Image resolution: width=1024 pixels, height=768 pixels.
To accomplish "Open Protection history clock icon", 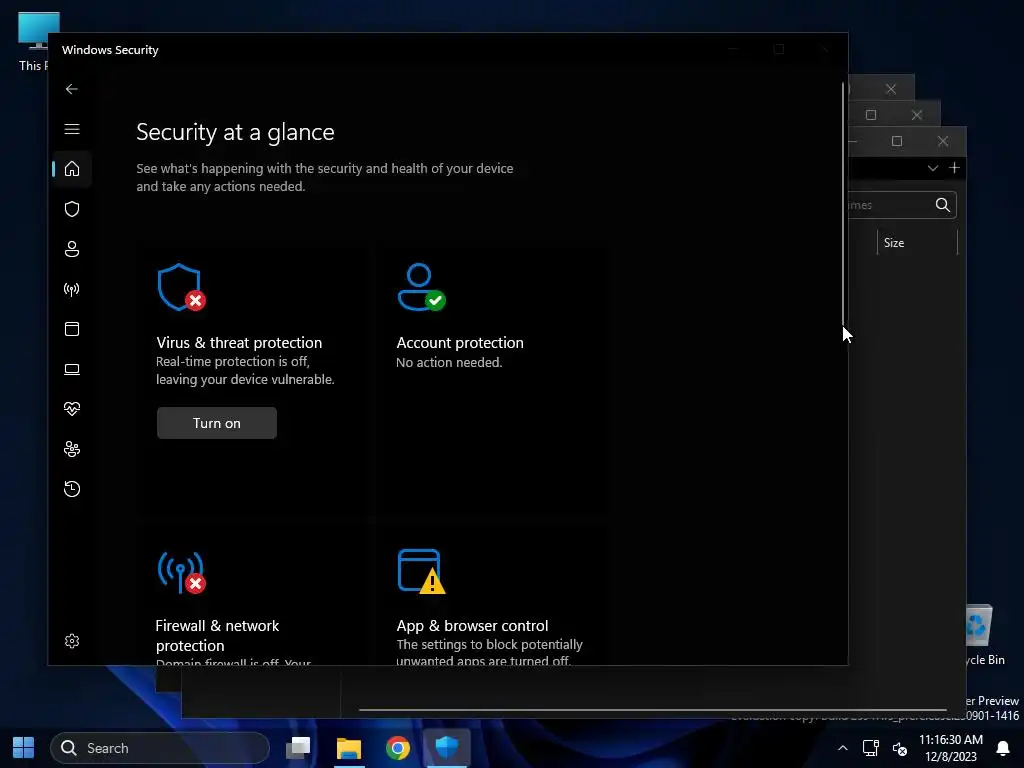I will pos(72,489).
